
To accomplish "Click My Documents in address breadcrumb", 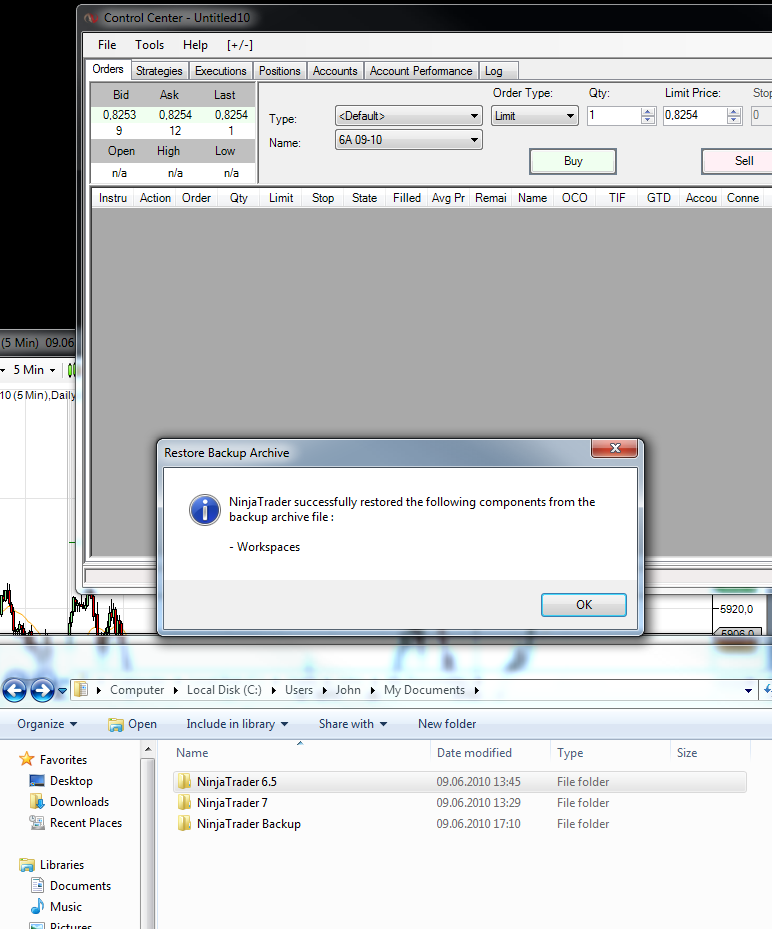I will click(x=424, y=690).
